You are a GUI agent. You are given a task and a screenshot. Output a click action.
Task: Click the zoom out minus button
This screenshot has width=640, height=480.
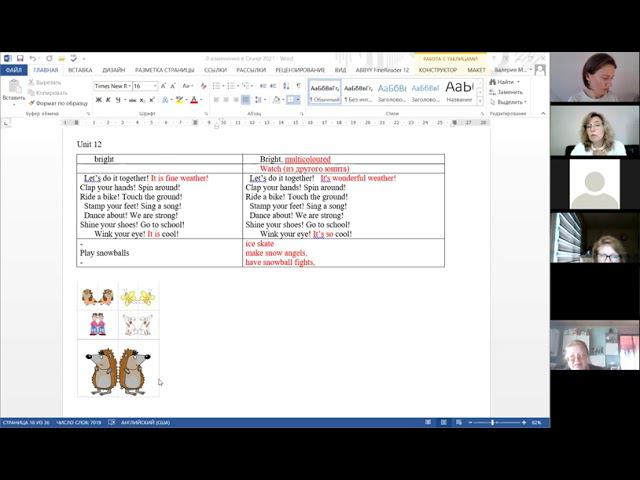(470, 422)
